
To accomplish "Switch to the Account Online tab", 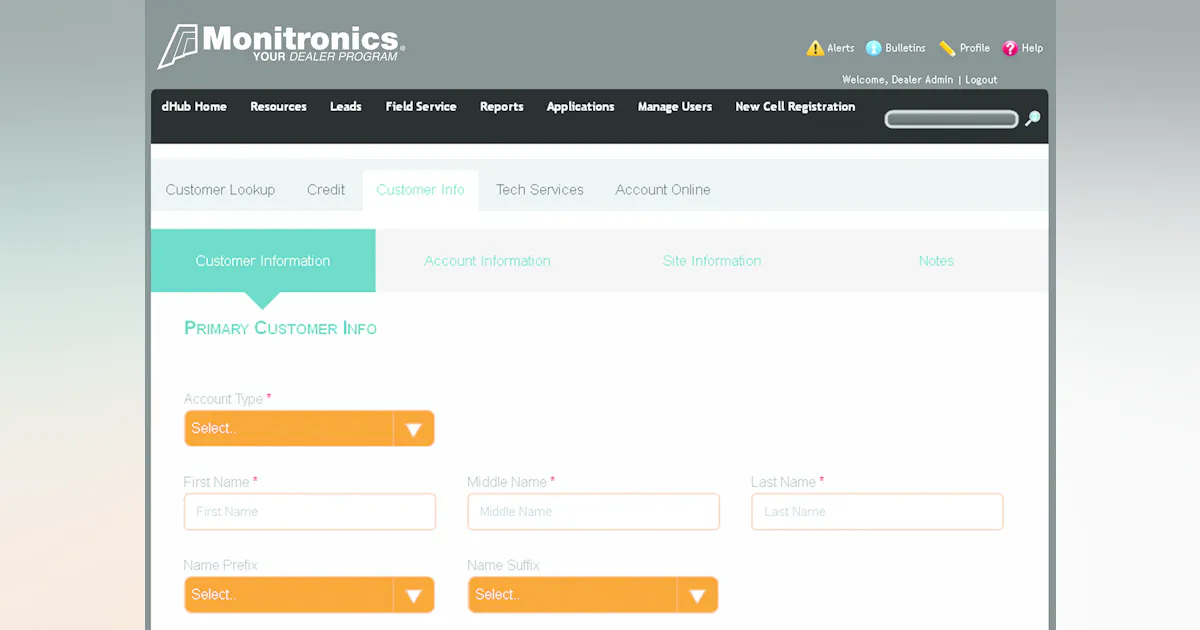I will point(663,190).
